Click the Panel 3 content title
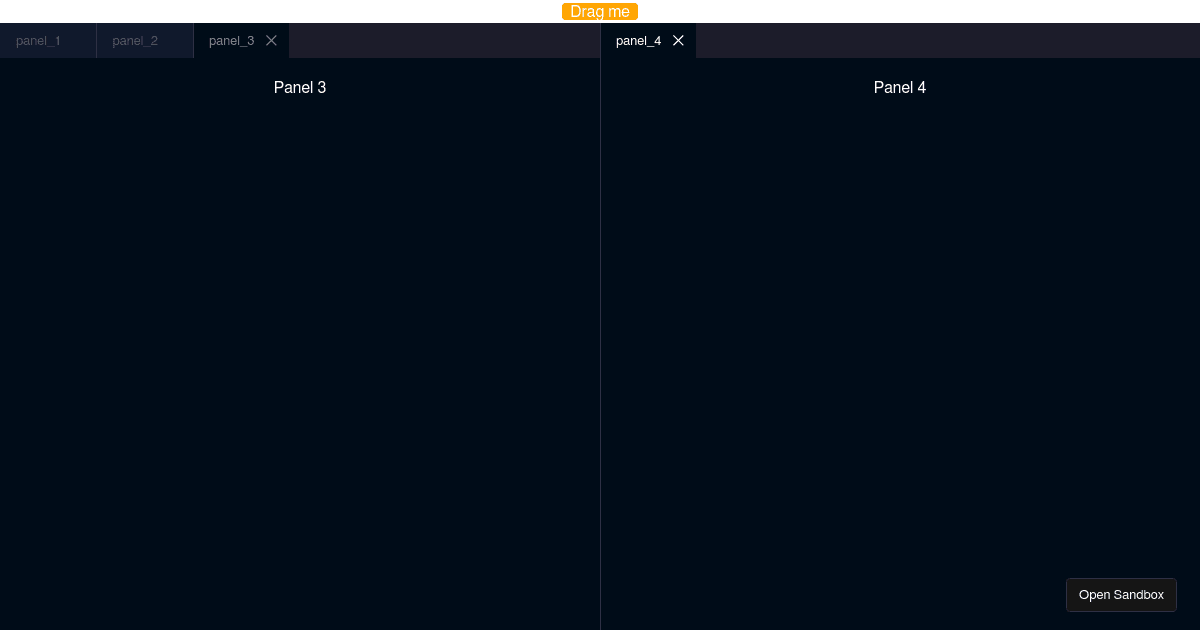Image resolution: width=1200 pixels, height=630 pixels. pyautogui.click(x=300, y=88)
